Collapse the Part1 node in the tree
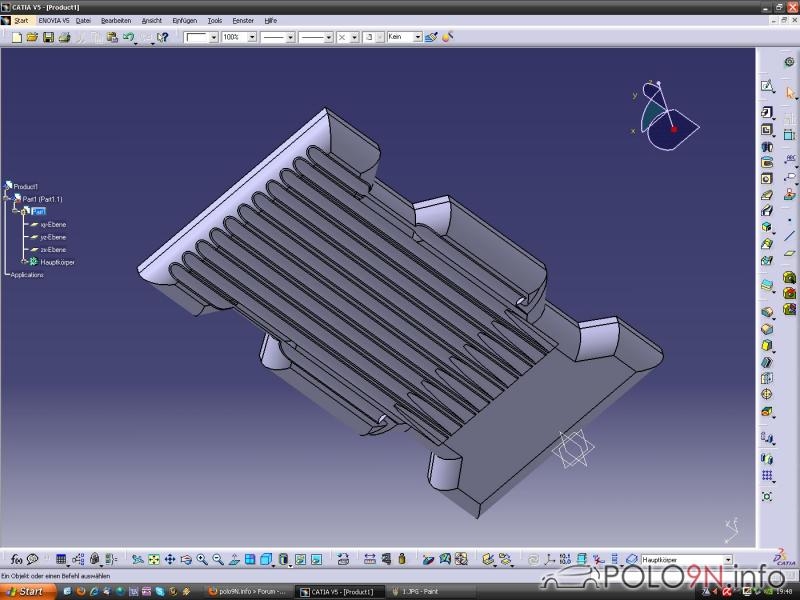This screenshot has width=800, height=600. (x=15, y=211)
